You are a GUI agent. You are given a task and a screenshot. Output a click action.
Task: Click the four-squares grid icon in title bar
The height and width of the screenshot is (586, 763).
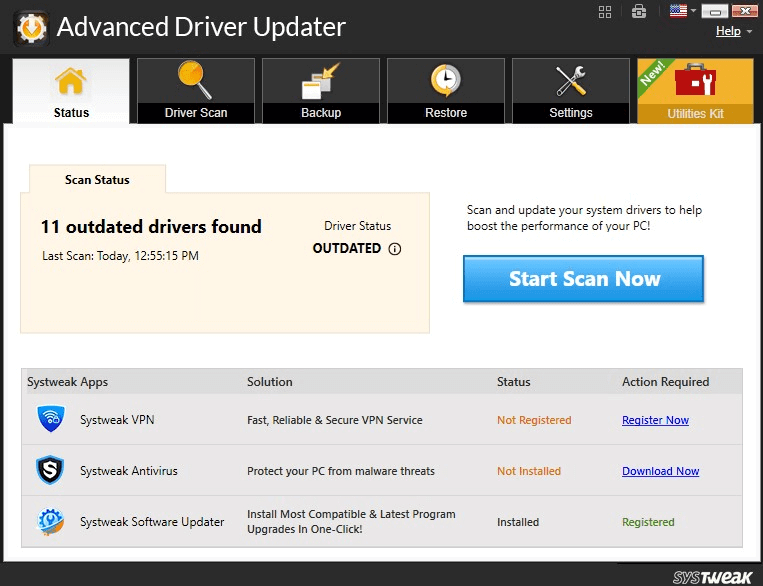[605, 11]
